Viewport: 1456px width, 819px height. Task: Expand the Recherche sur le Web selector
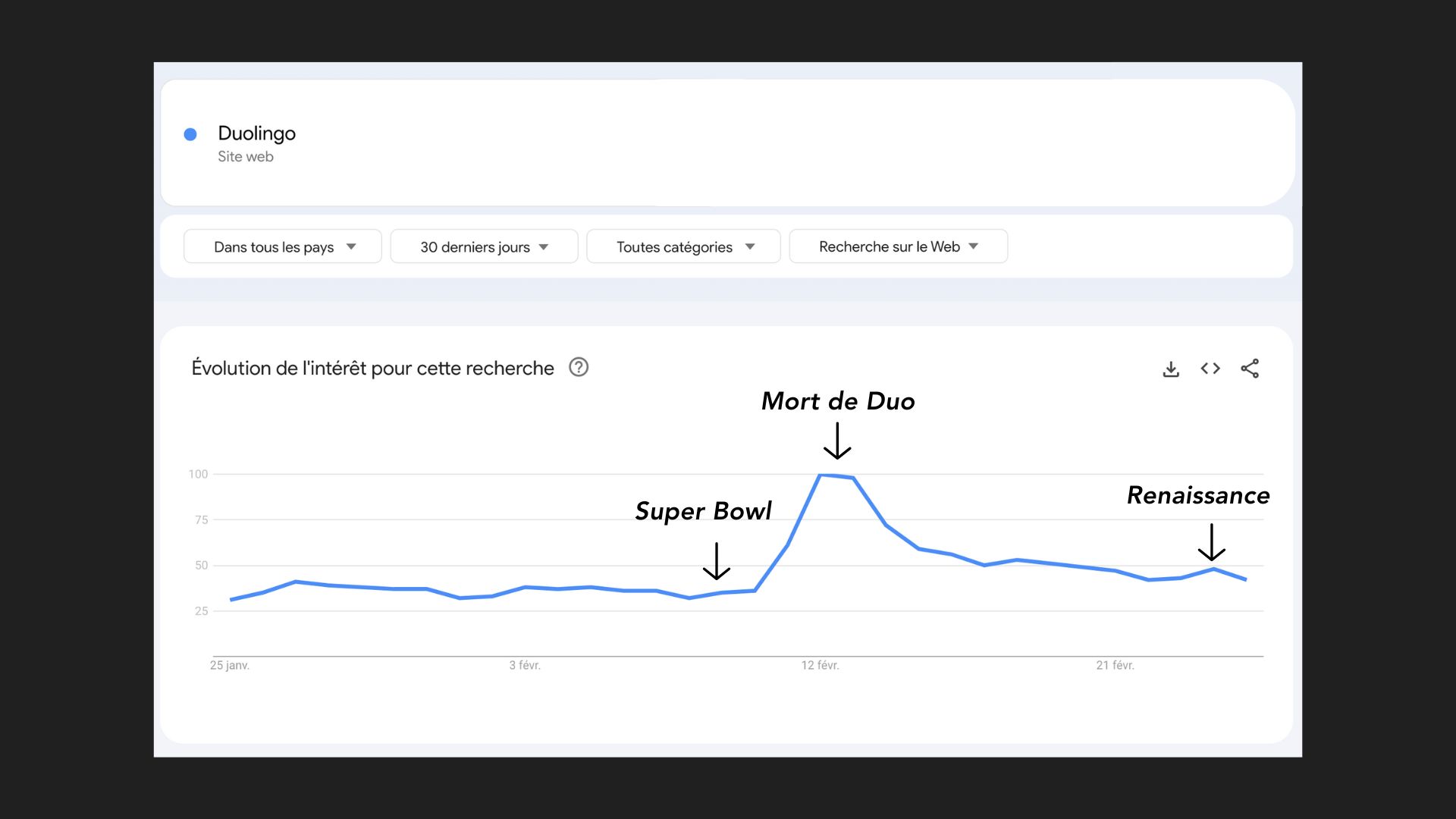click(898, 247)
